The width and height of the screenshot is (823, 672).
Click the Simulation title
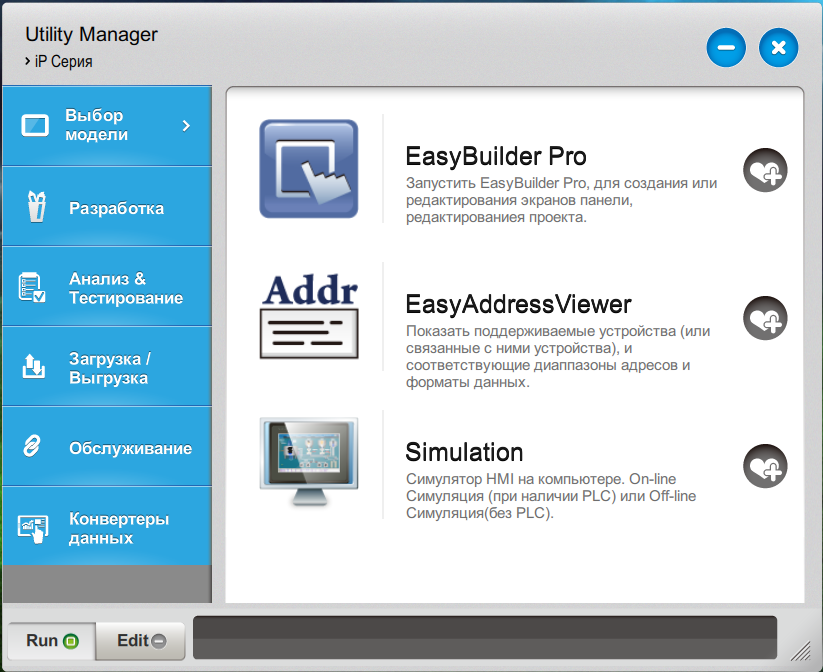[464, 452]
